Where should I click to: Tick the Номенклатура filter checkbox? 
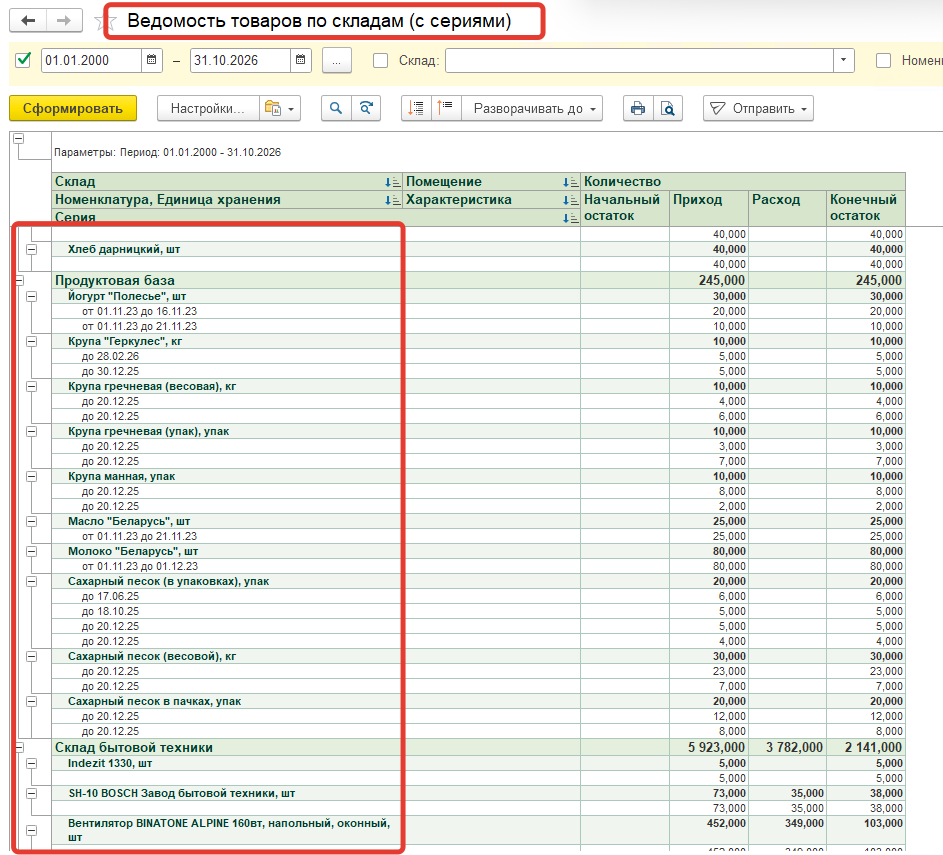pos(883,61)
